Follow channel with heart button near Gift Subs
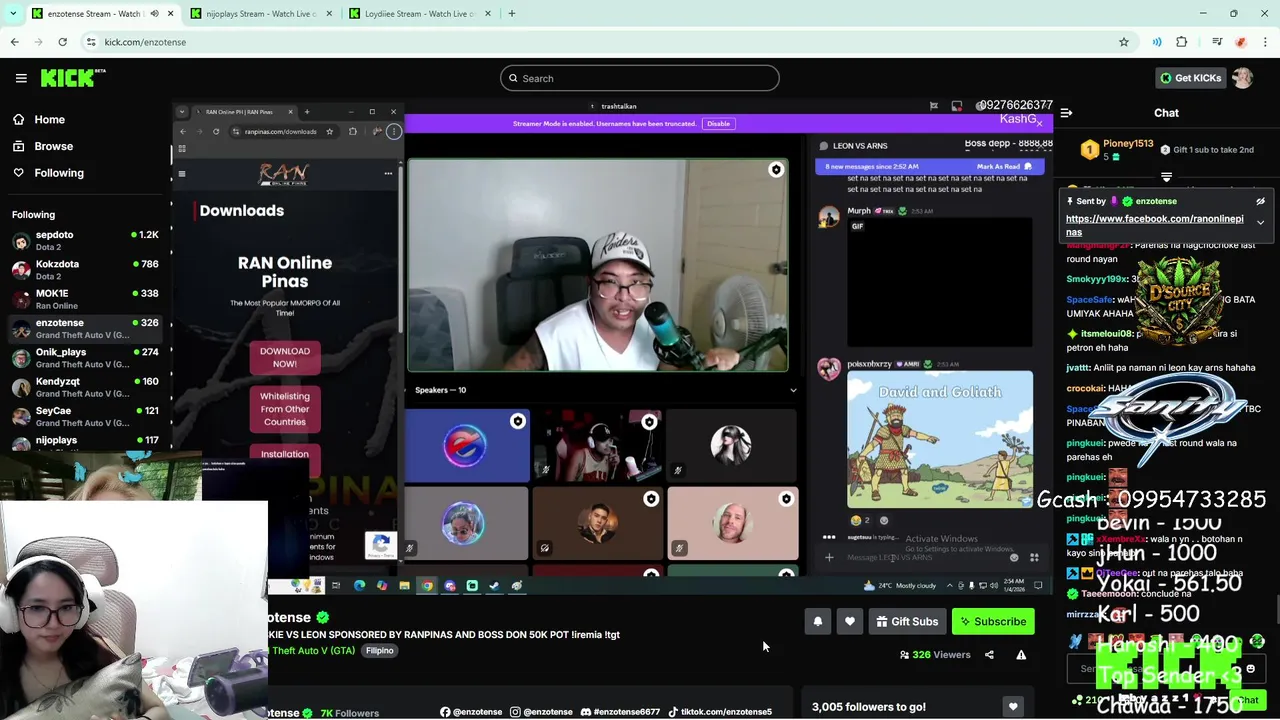The image size is (1280, 720). tap(850, 622)
